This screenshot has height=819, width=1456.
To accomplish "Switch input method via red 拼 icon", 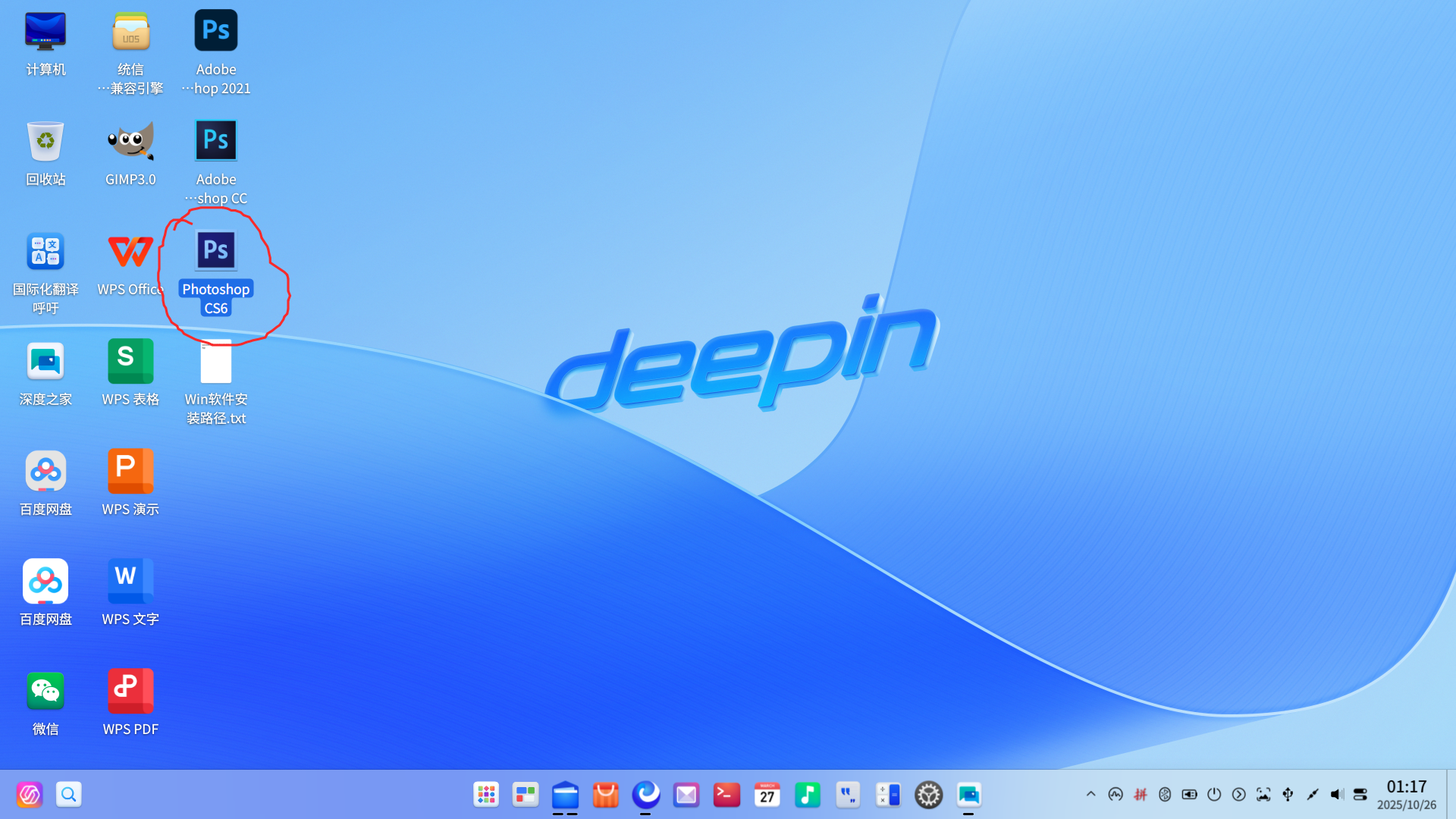I will [x=1141, y=794].
